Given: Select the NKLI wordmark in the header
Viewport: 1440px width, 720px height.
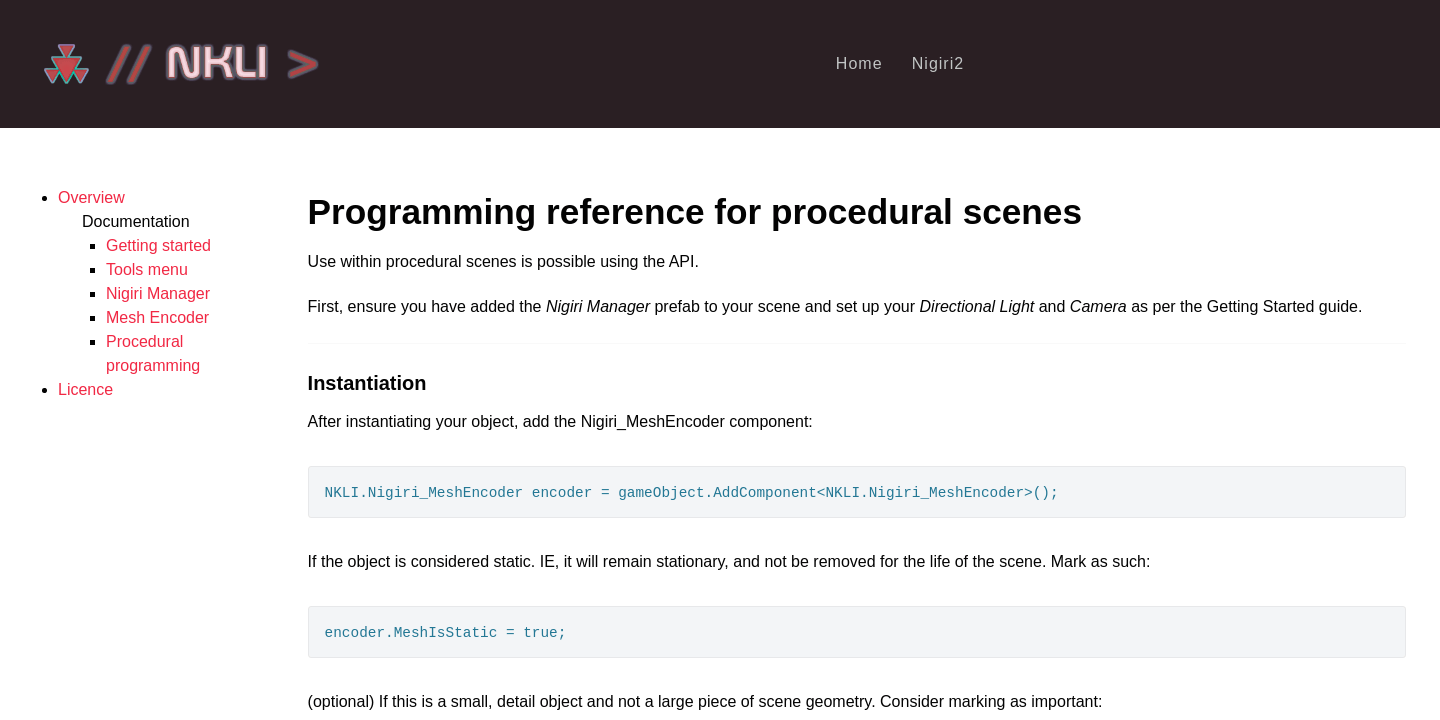Looking at the screenshot, I should [x=217, y=63].
